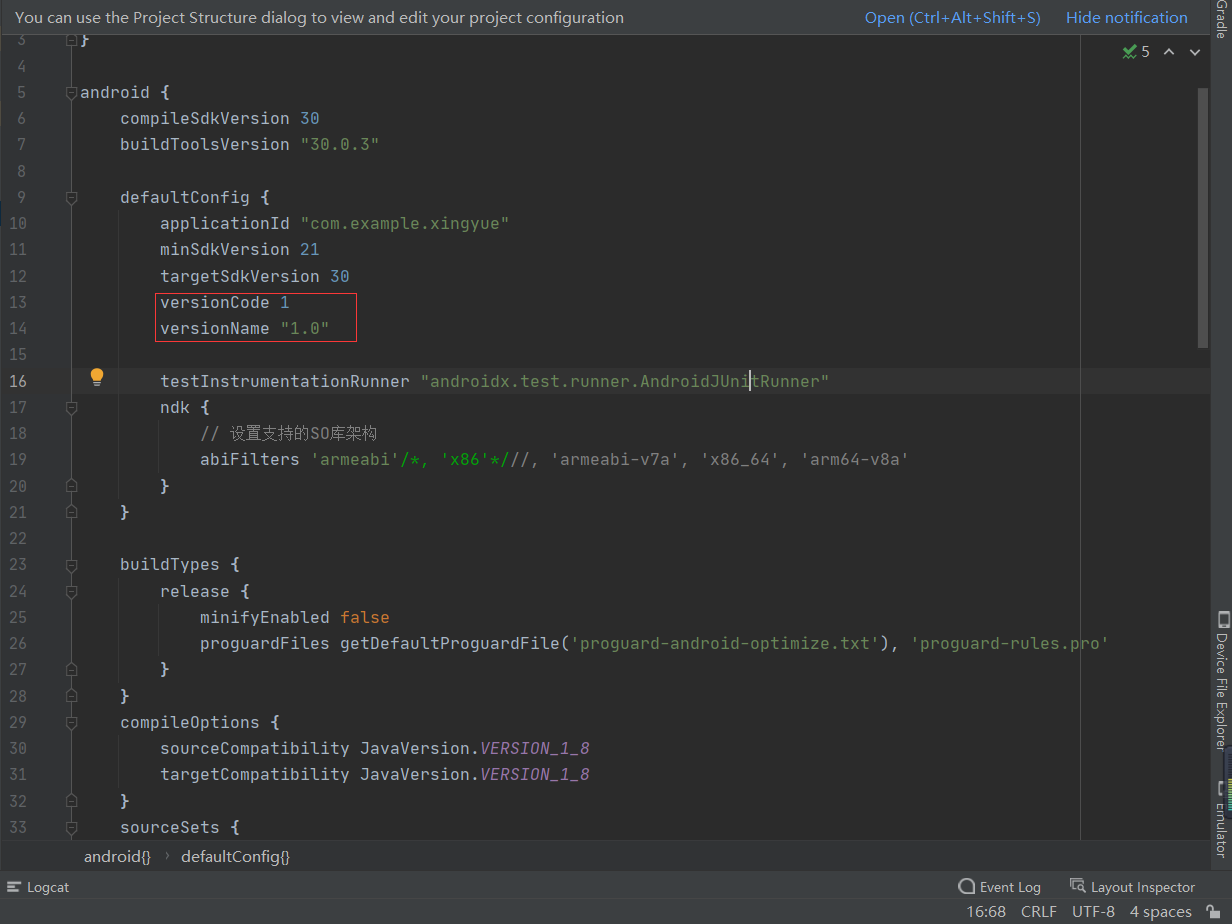Image resolution: width=1232 pixels, height=924 pixels.
Task: Collapse the sourceSets block at line 33
Action: click(x=71, y=828)
